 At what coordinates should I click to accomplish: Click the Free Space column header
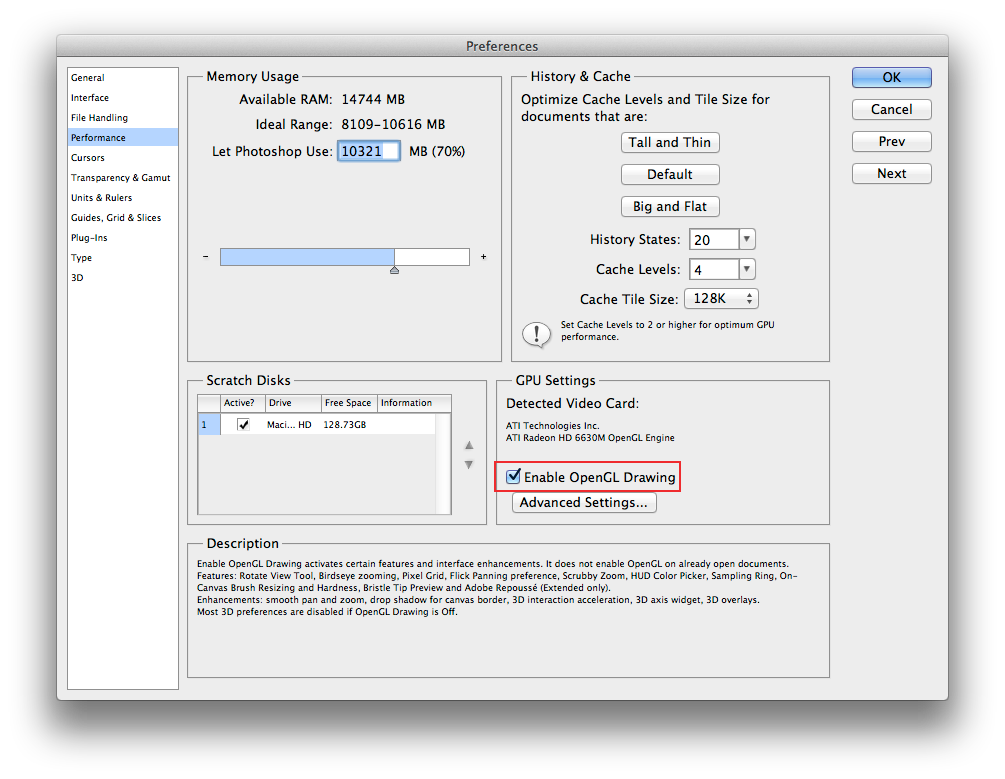(349, 403)
